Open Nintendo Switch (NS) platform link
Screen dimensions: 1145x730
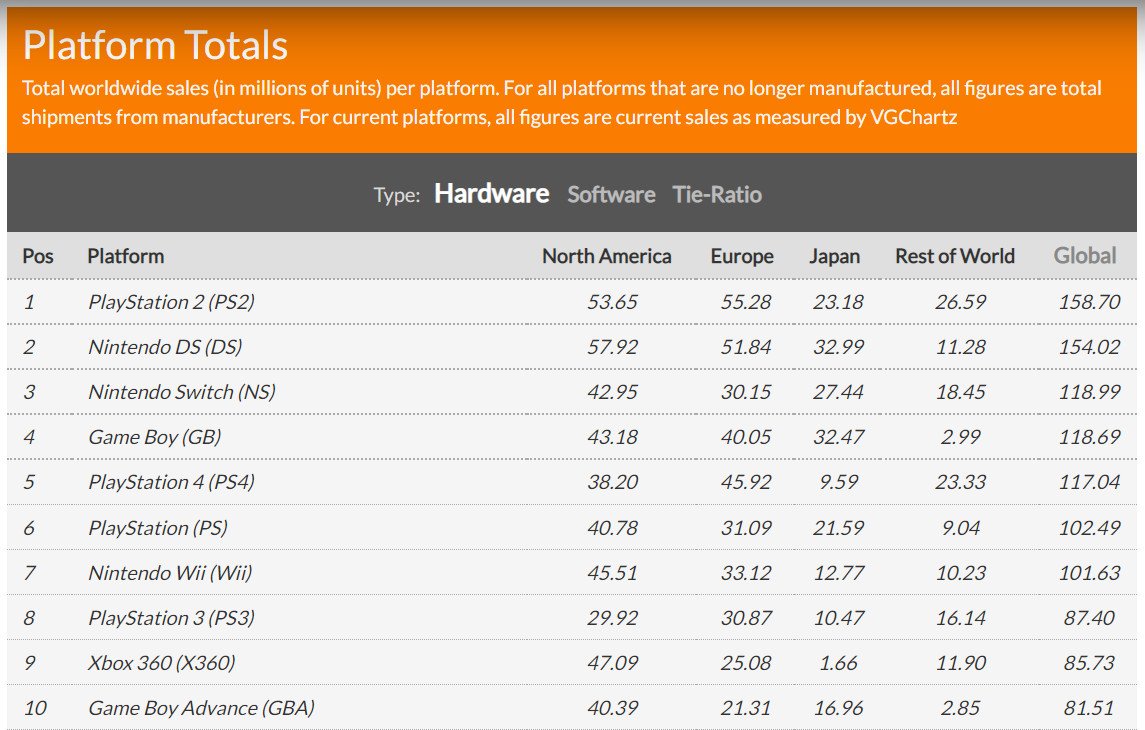coord(182,393)
